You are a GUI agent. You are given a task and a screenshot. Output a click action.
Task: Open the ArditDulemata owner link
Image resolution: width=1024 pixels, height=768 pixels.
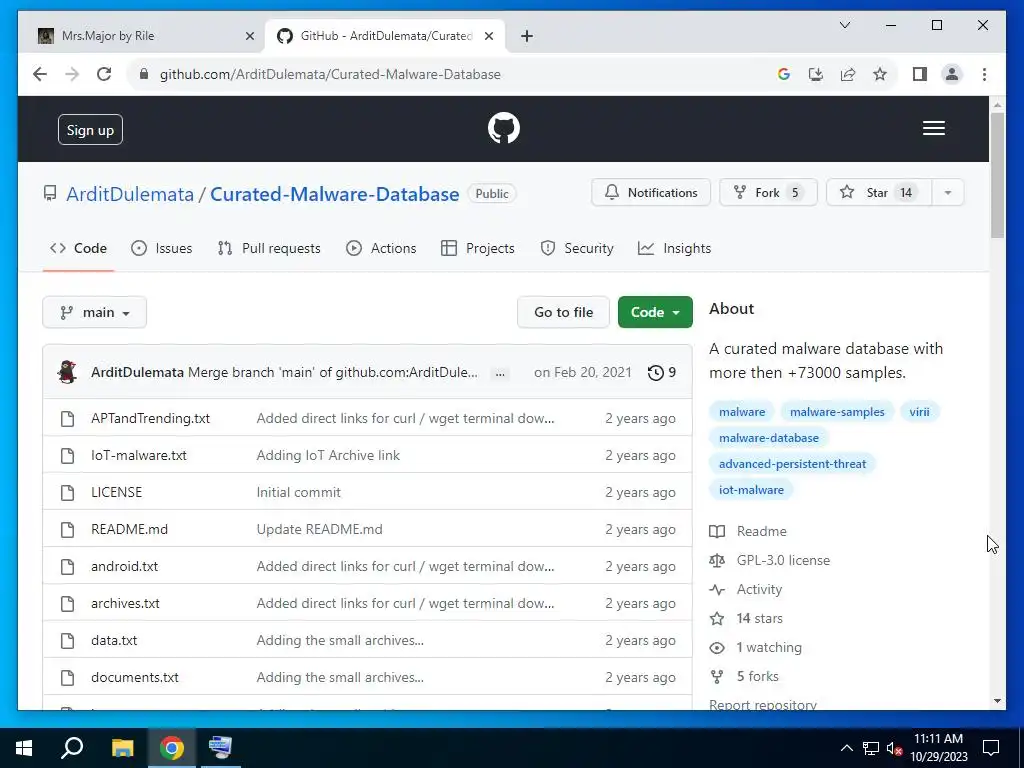tap(130, 194)
